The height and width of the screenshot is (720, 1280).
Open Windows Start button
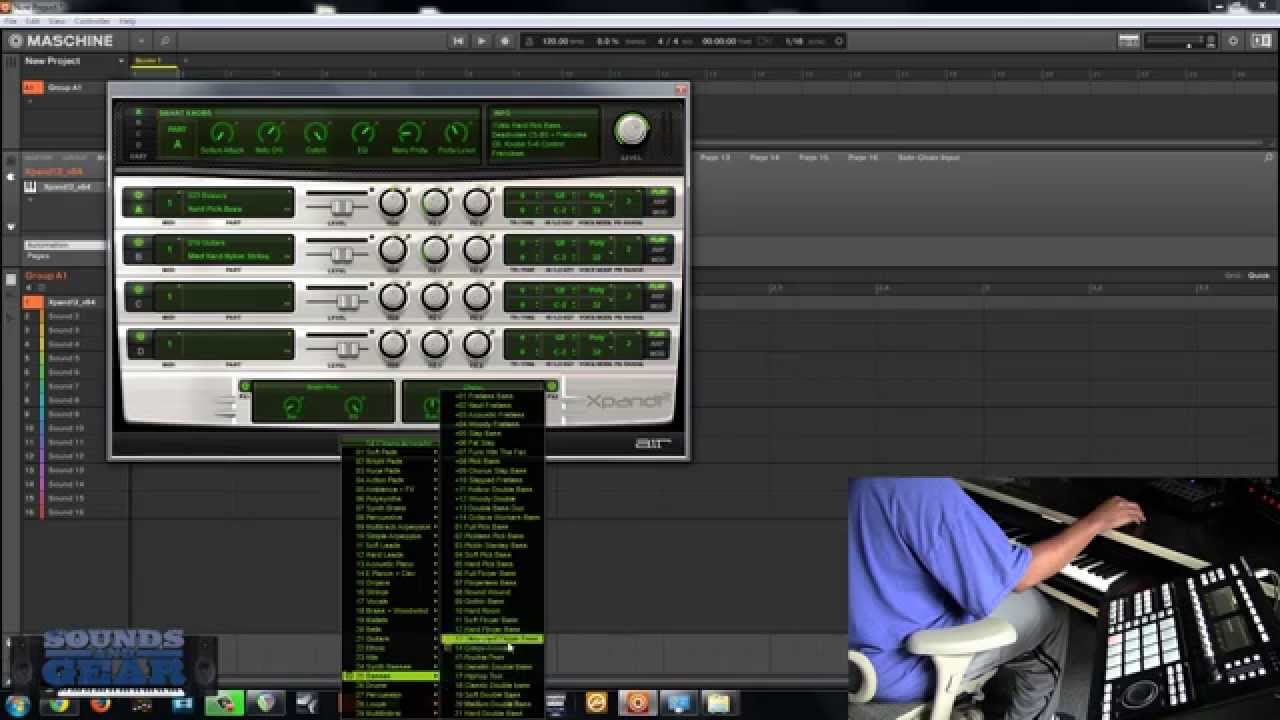[x=17, y=704]
